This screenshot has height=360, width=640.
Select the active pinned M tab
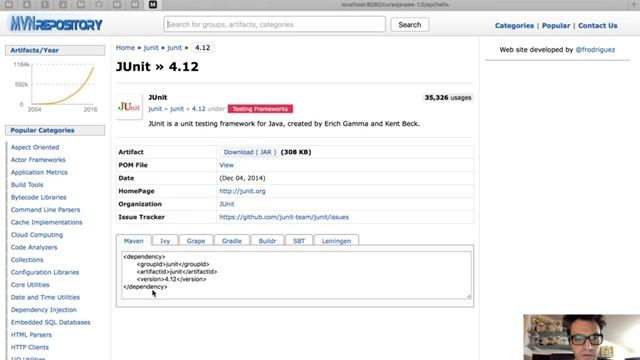tap(153, 4)
